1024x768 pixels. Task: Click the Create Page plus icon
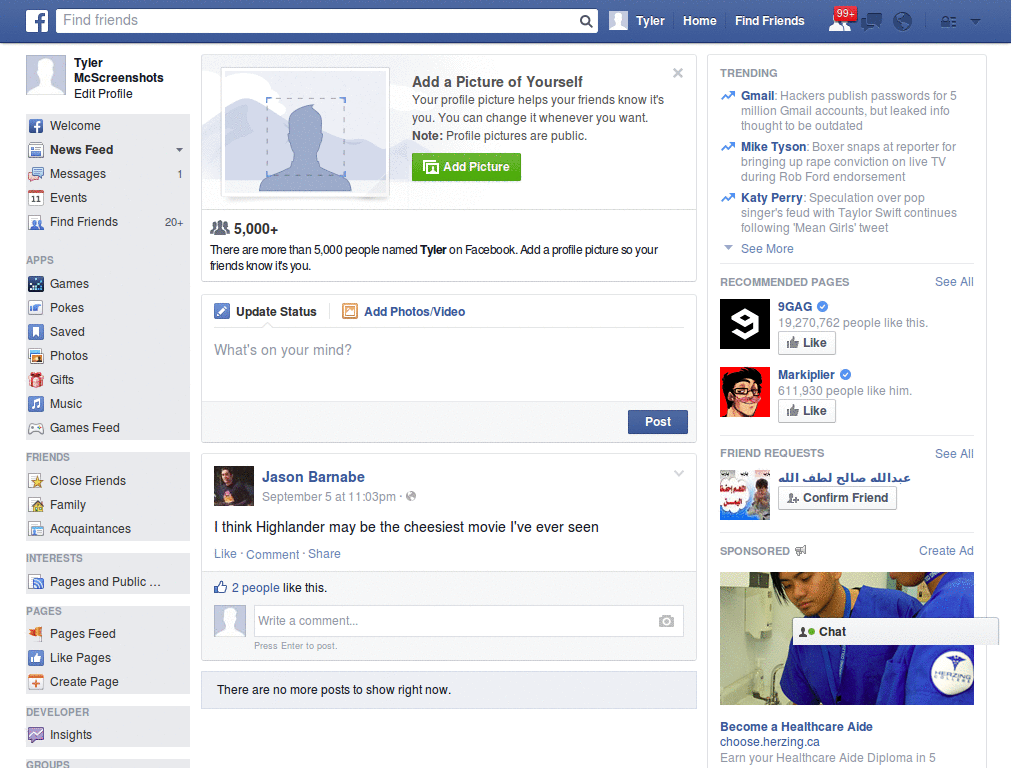(36, 682)
